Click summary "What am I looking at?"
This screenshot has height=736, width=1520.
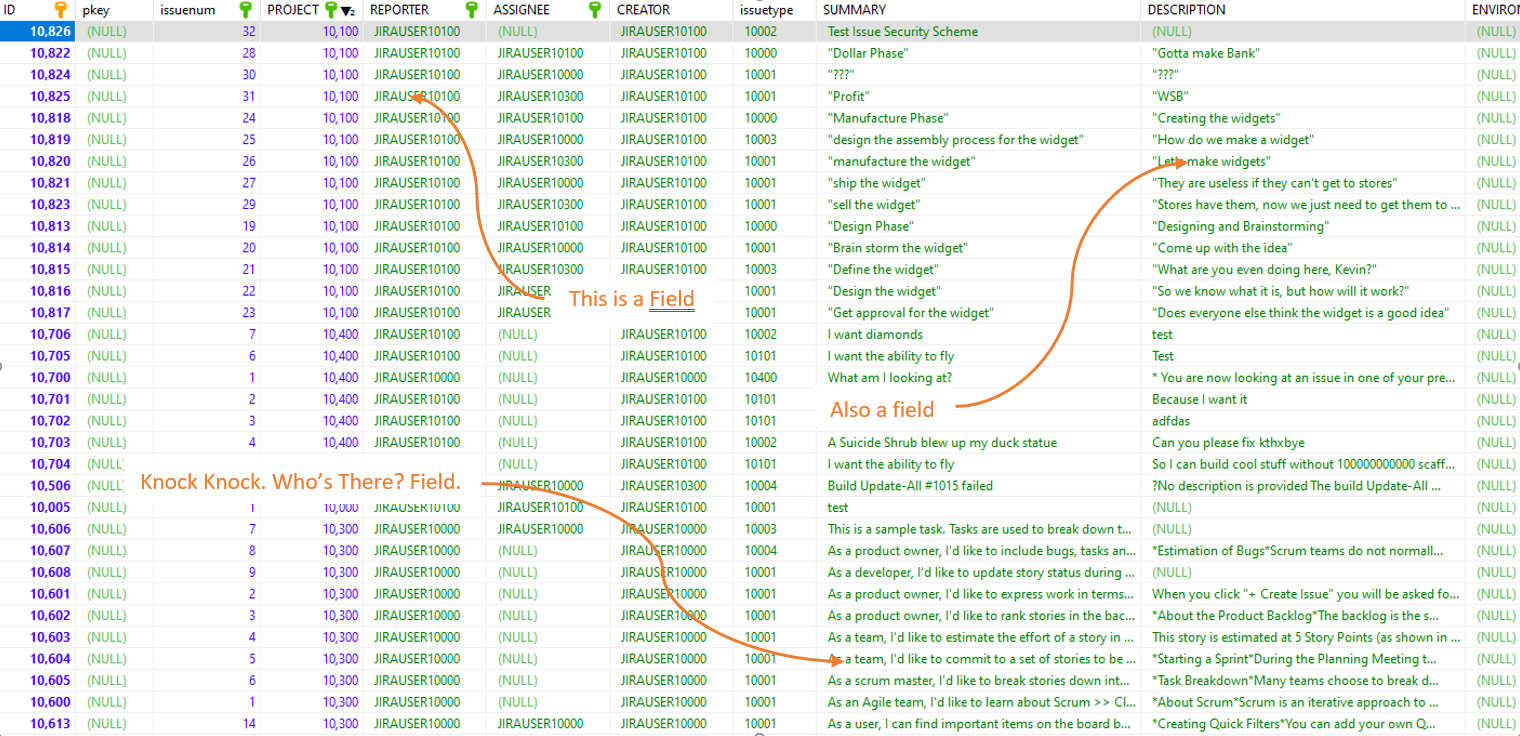point(890,378)
